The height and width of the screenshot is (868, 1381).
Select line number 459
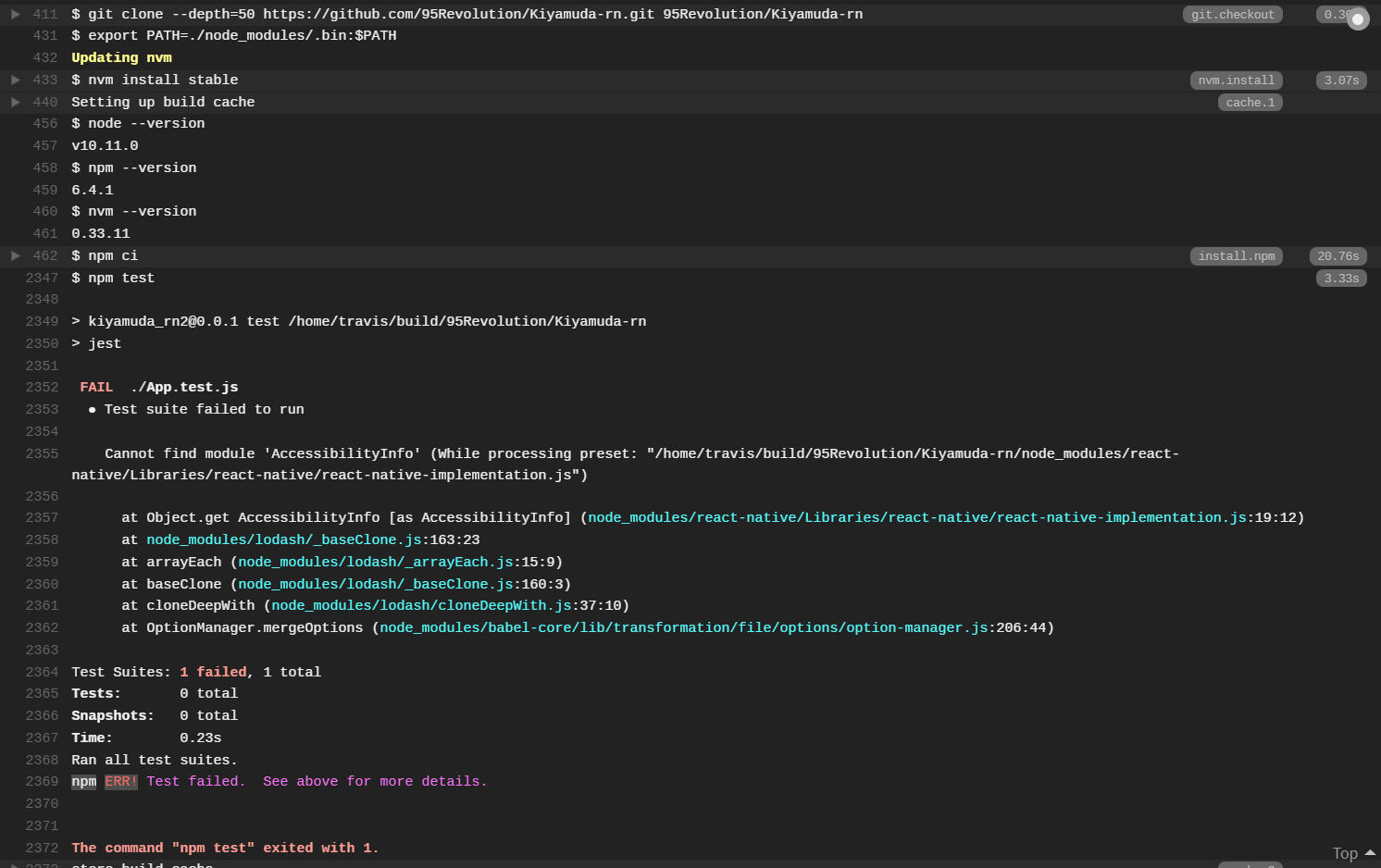point(44,190)
